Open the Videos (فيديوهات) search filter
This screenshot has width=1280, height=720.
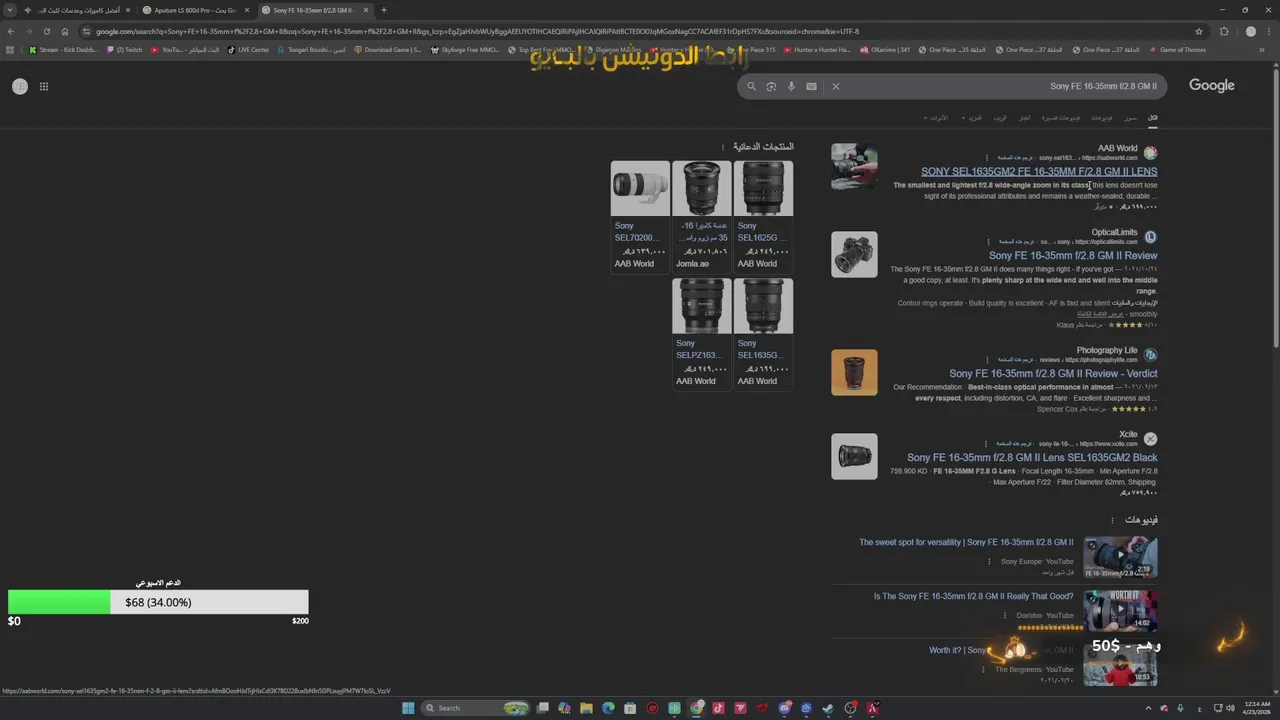[1100, 118]
